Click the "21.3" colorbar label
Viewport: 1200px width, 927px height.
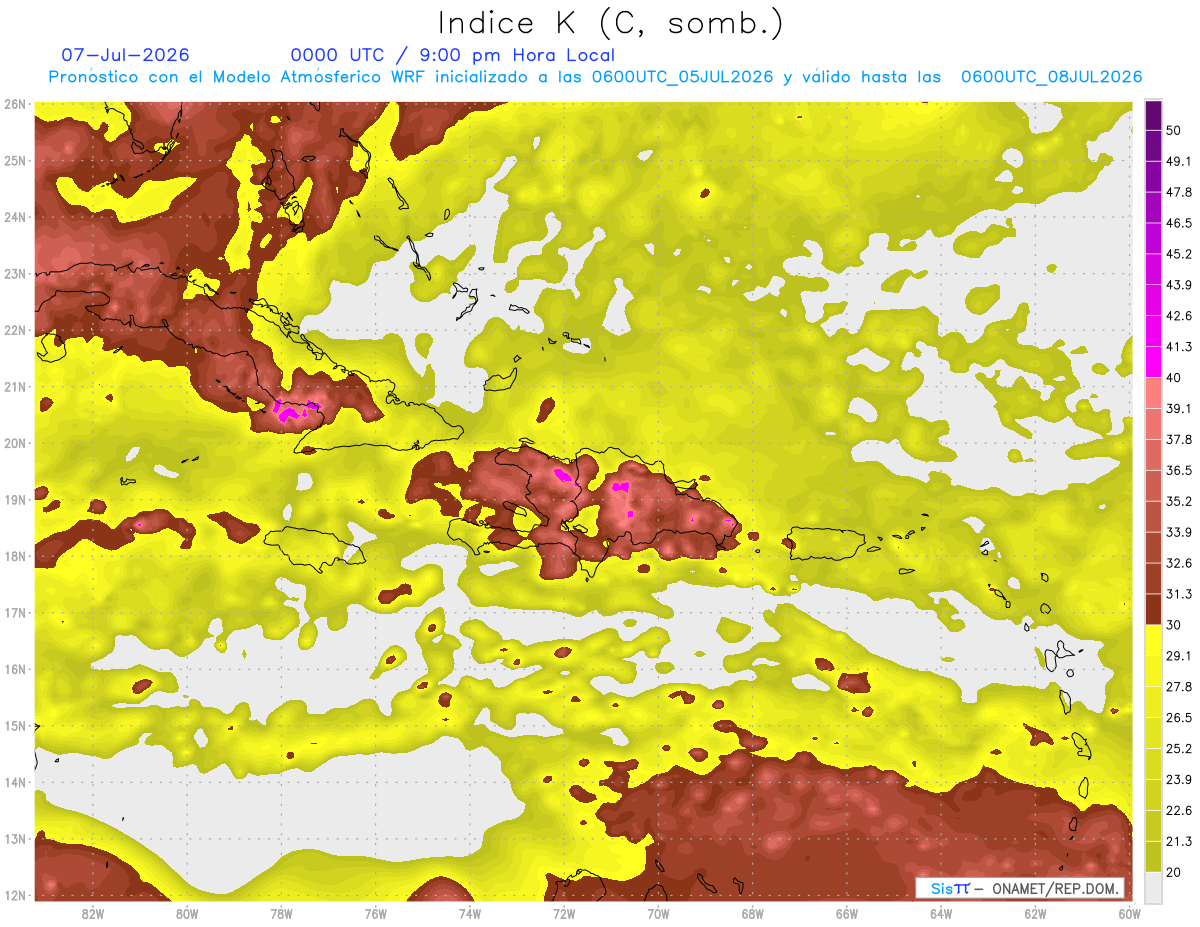pos(1178,841)
